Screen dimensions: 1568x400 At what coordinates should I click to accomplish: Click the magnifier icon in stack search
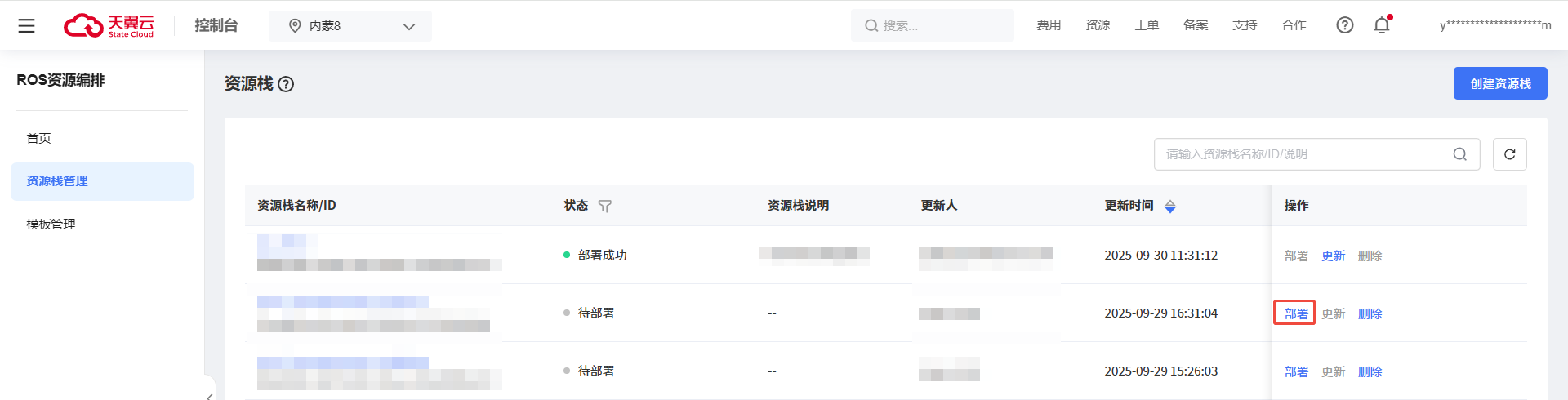[1459, 154]
